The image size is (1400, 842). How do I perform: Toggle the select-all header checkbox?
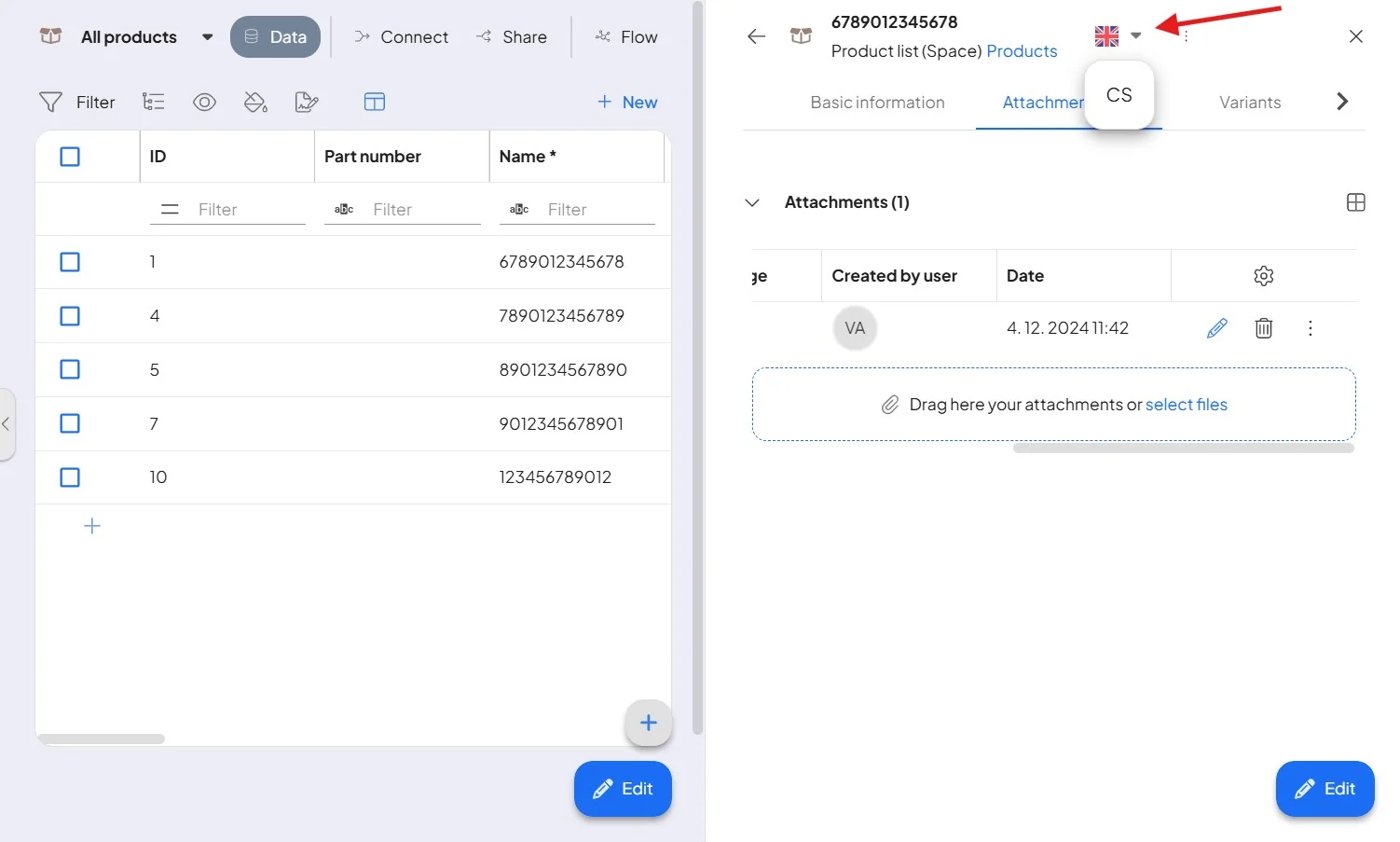click(x=70, y=157)
